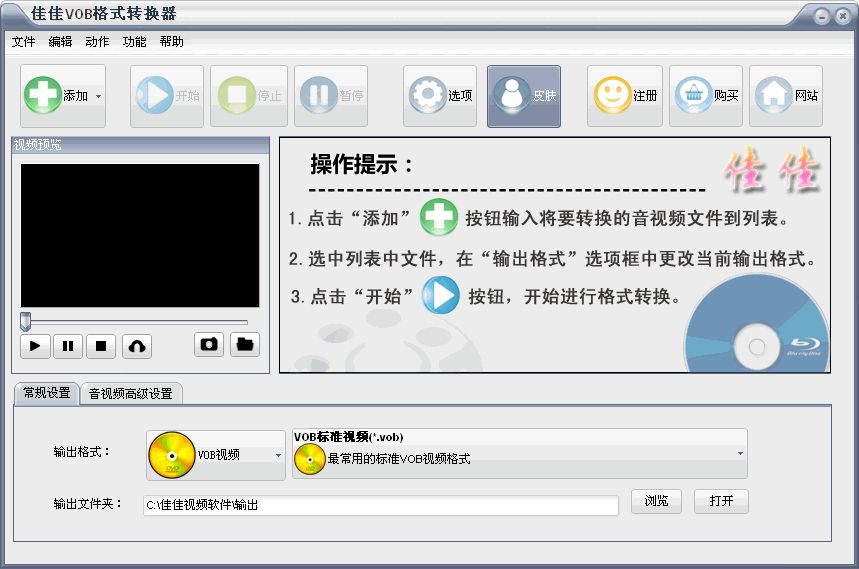This screenshot has width=859, height=569.
Task: Switch to 音视频高级设置 tab
Action: tap(130, 394)
